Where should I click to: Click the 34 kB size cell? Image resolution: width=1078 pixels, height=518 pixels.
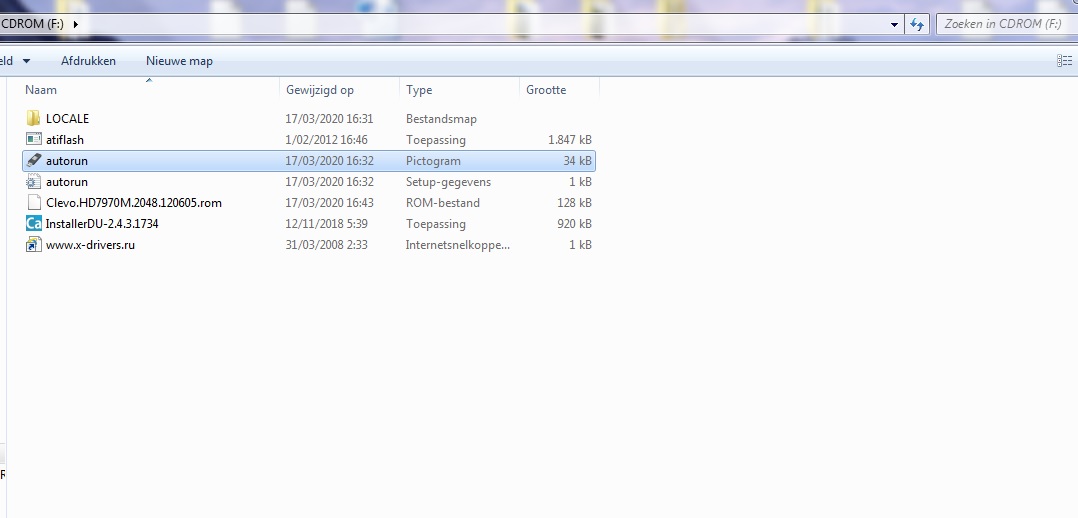coord(578,161)
